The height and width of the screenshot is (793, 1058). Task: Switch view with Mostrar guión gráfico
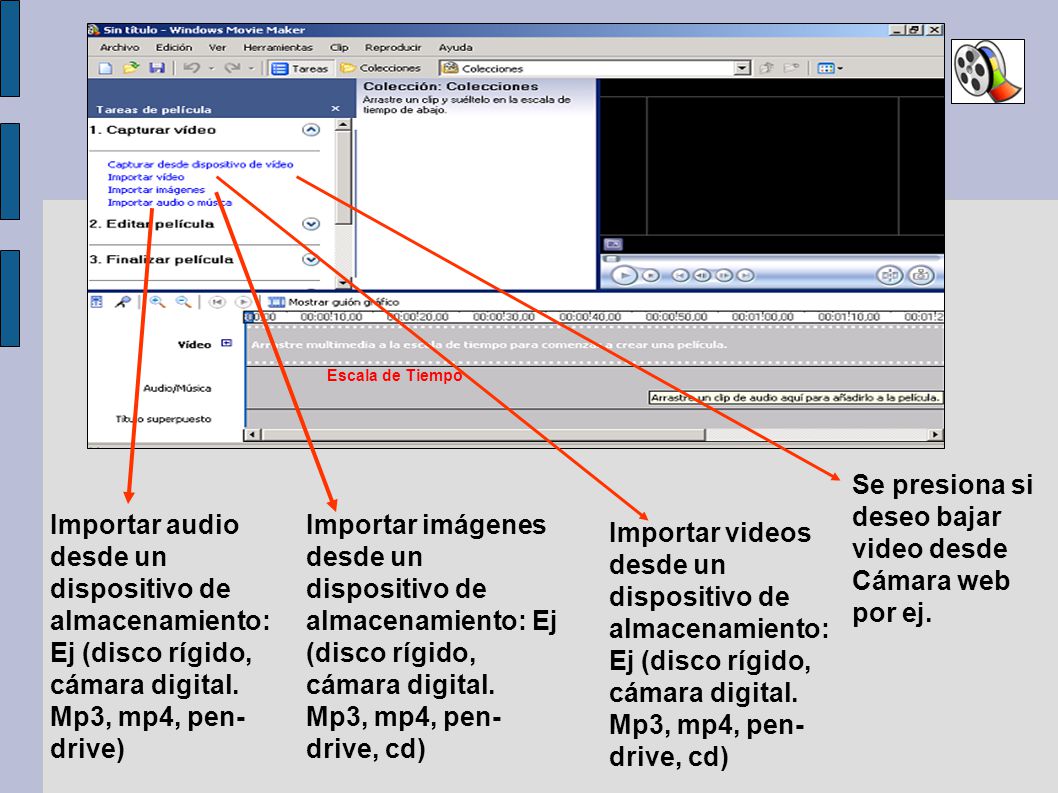coord(333,302)
